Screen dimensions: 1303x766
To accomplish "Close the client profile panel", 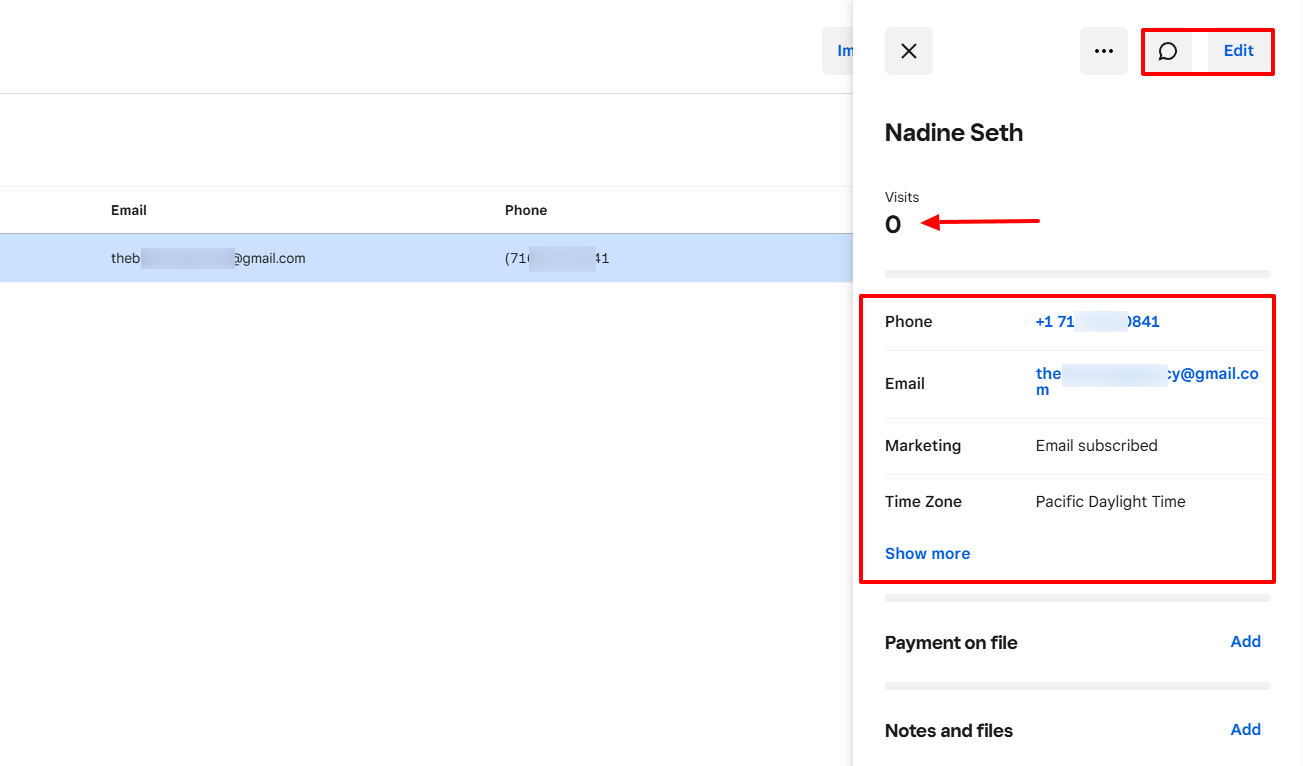I will pos(908,50).
